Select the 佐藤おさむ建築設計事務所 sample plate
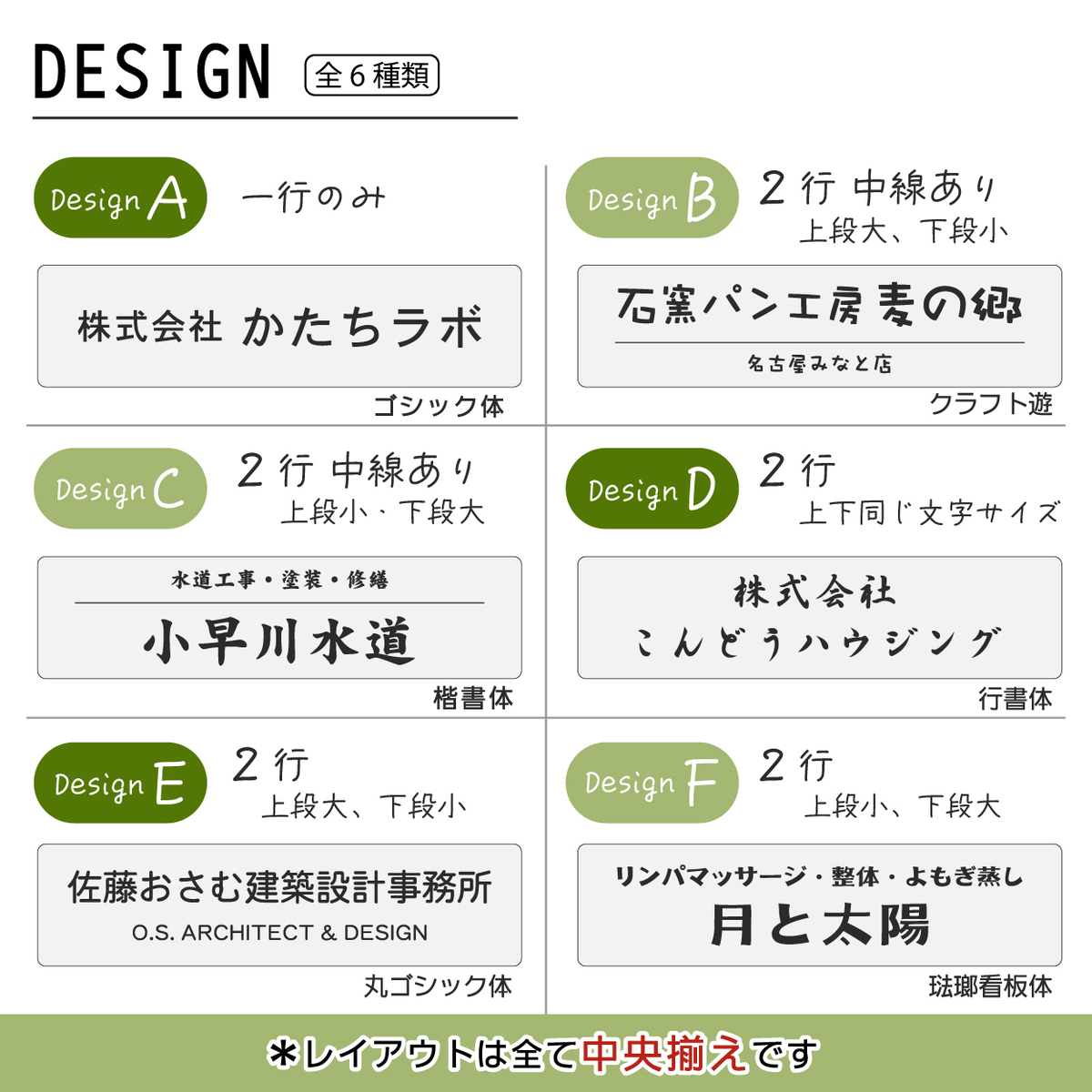 [279, 905]
